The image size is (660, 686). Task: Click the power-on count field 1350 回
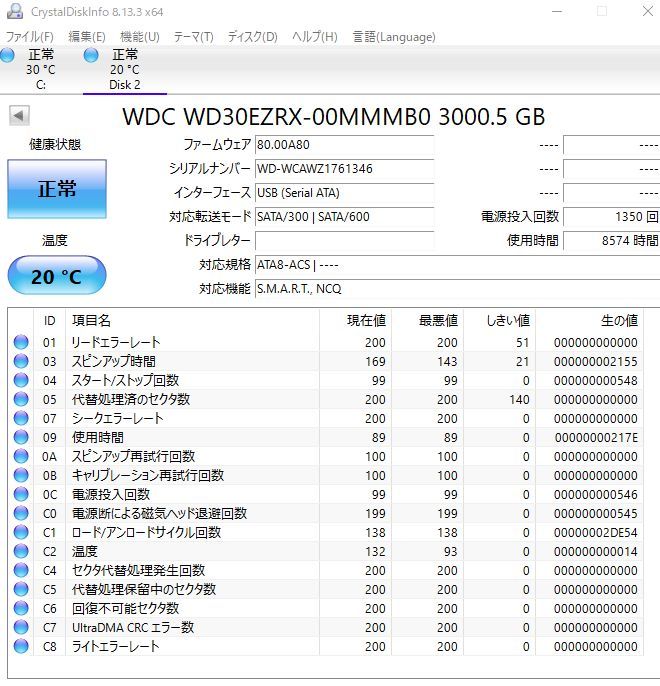pos(611,217)
